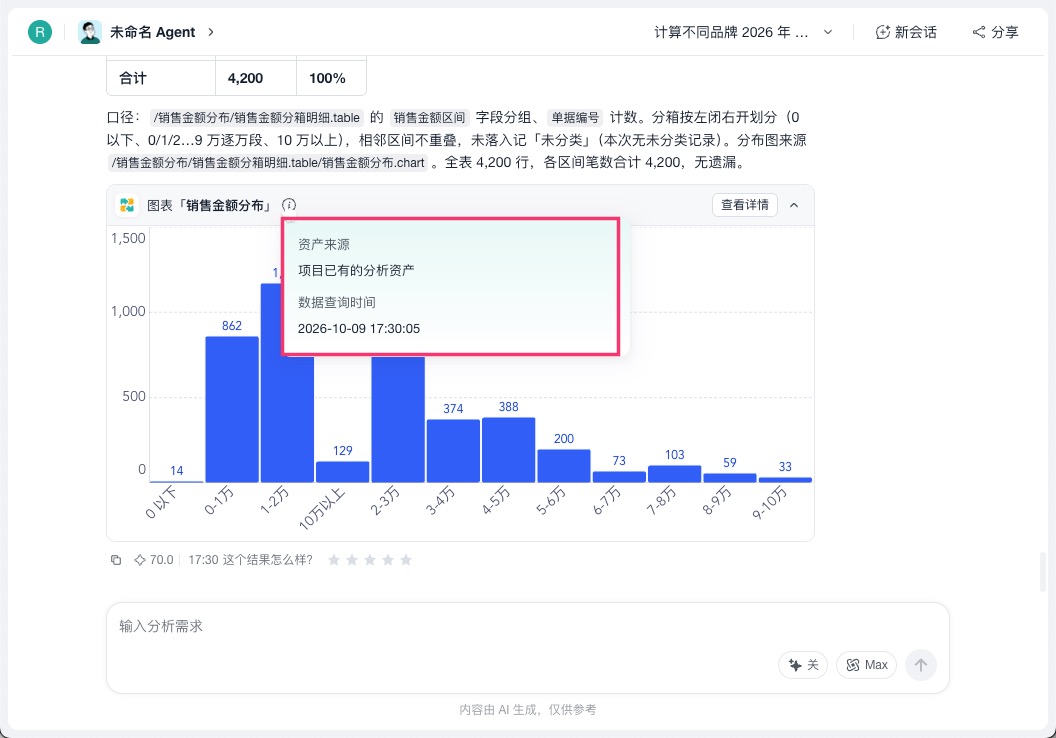Click the 销售金额分布.chart path tag

[x=268, y=162]
